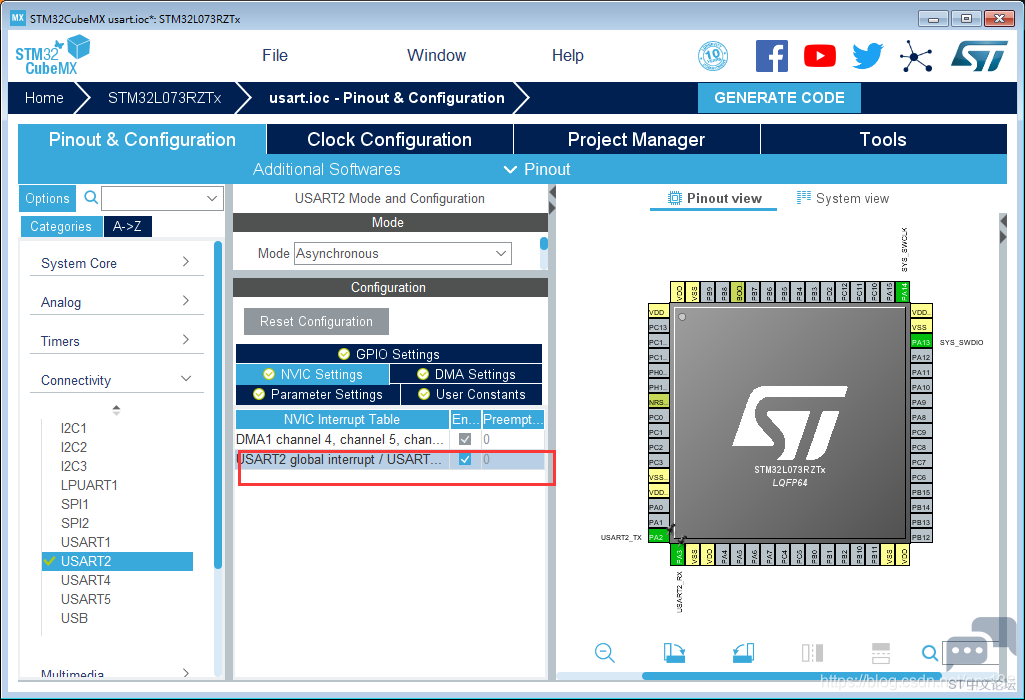
Task: Click the 10 years anniversary badge
Action: click(x=713, y=56)
